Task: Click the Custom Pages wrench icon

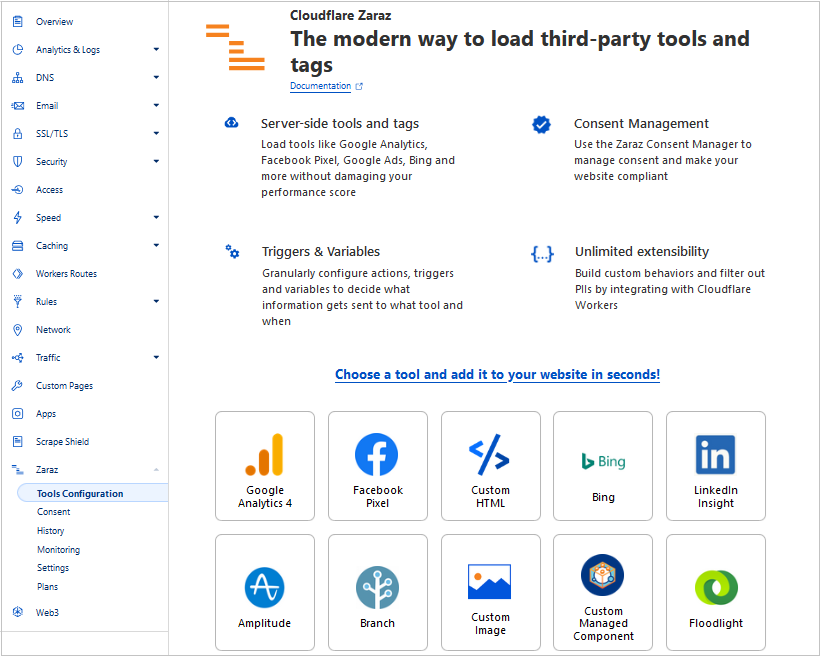Action: point(18,386)
